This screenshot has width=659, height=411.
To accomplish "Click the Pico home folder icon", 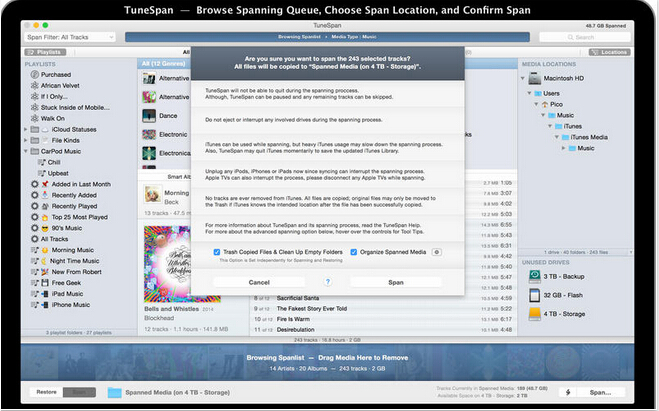I will (x=545, y=104).
